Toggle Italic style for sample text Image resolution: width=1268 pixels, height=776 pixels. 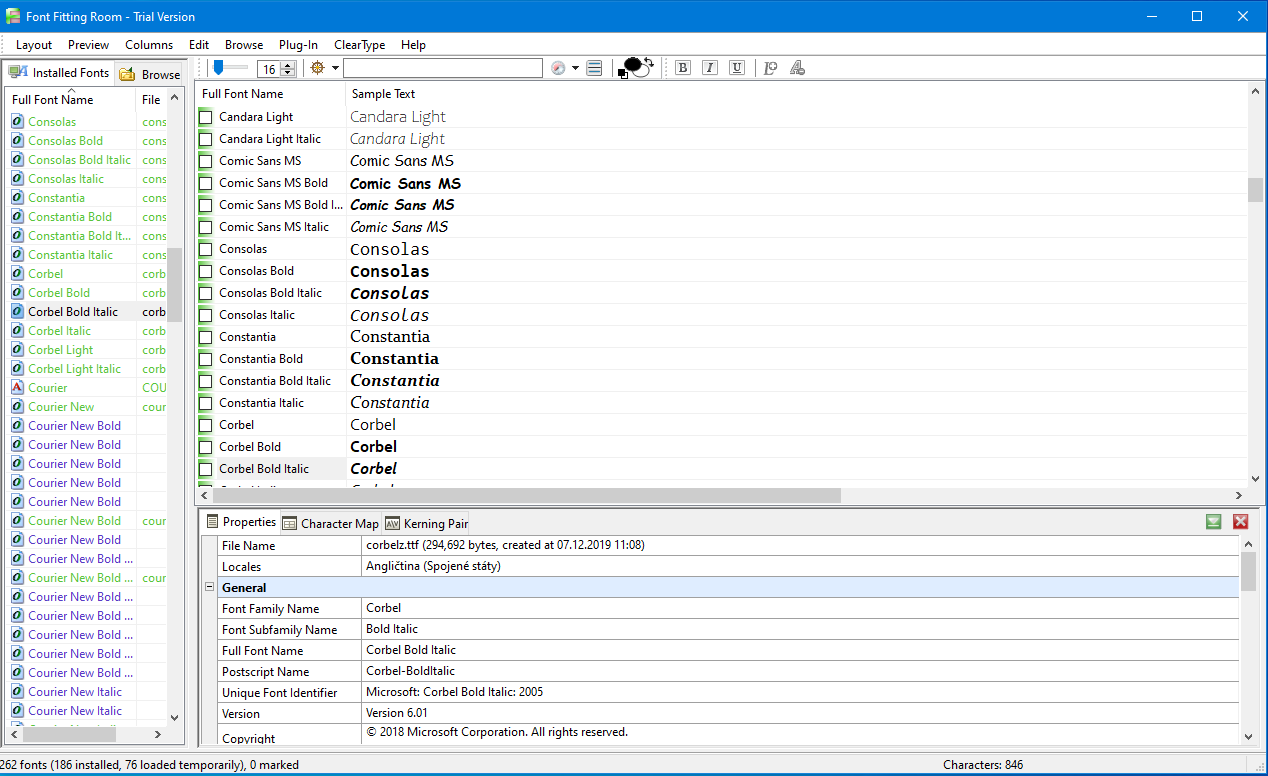coord(710,68)
